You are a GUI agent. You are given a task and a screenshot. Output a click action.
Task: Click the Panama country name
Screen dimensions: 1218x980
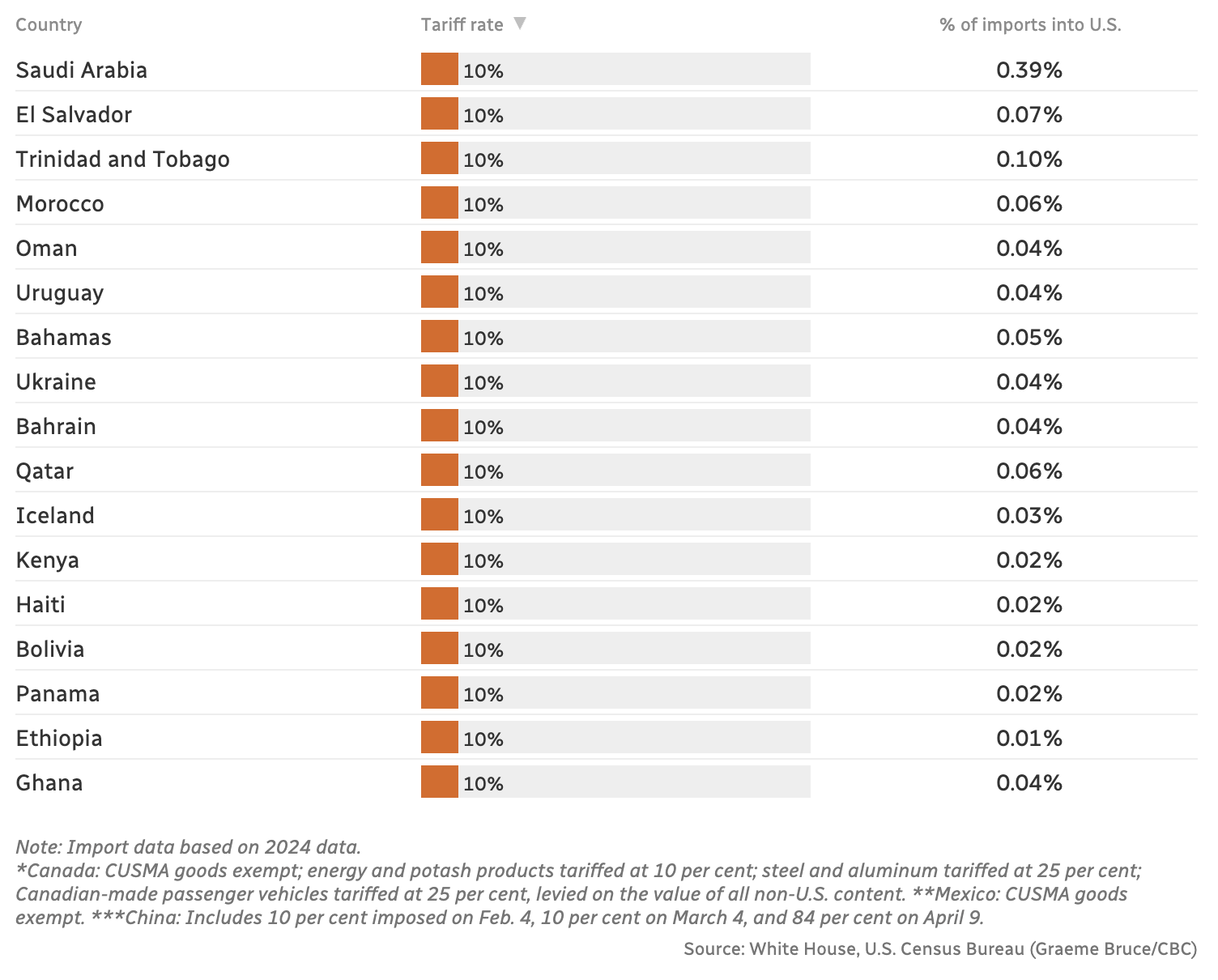(57, 694)
